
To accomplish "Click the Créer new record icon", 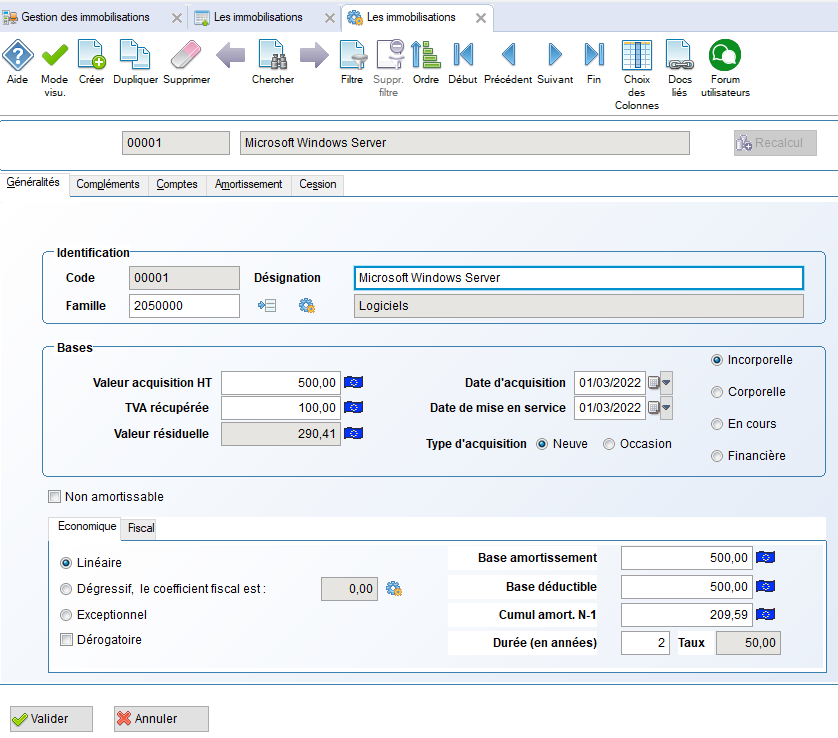I will (91, 56).
